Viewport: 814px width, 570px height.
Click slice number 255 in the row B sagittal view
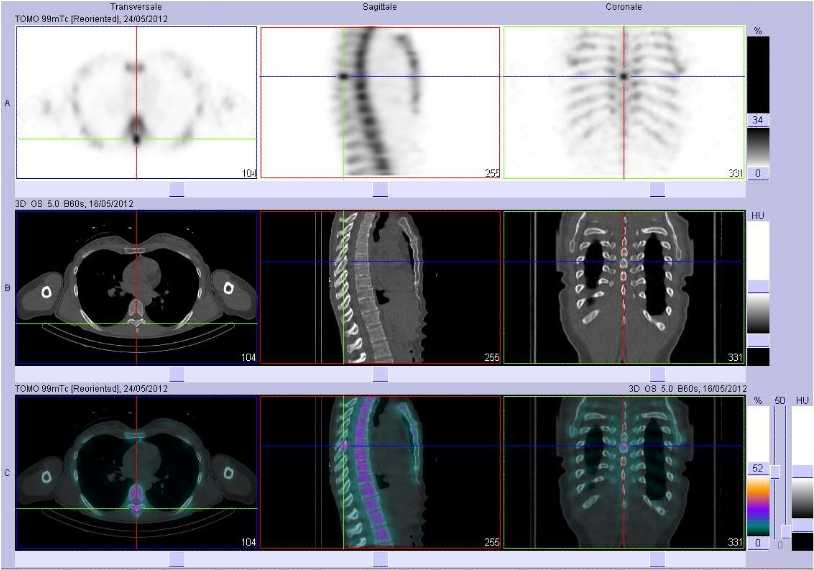point(492,357)
